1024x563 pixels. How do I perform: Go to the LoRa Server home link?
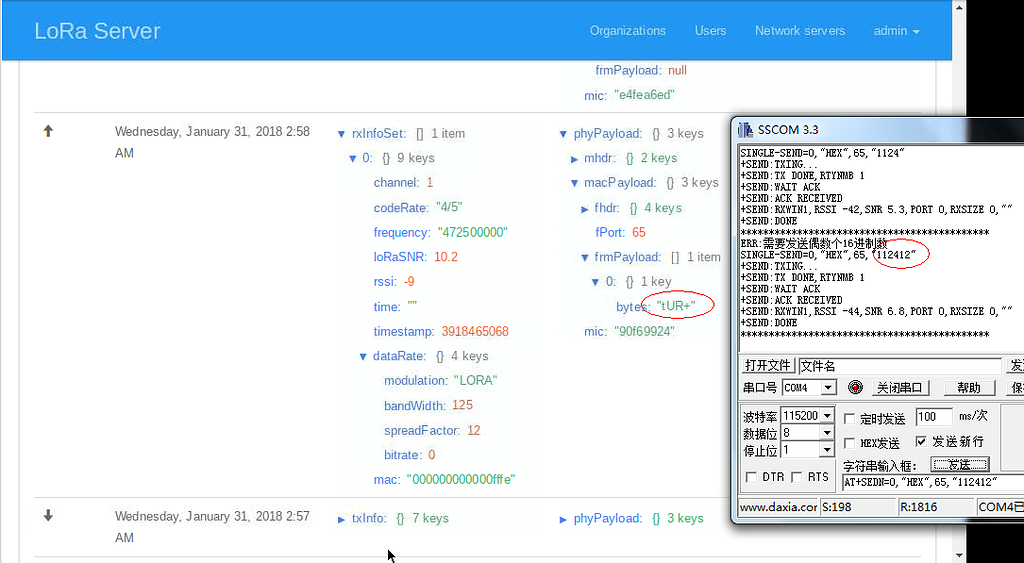coord(97,31)
